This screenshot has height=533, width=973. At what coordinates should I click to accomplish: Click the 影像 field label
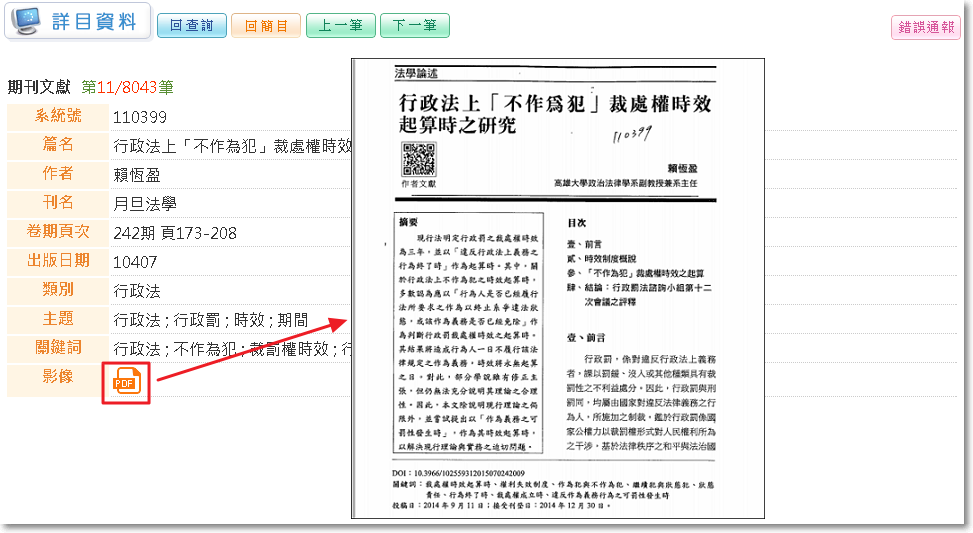click(x=58, y=376)
